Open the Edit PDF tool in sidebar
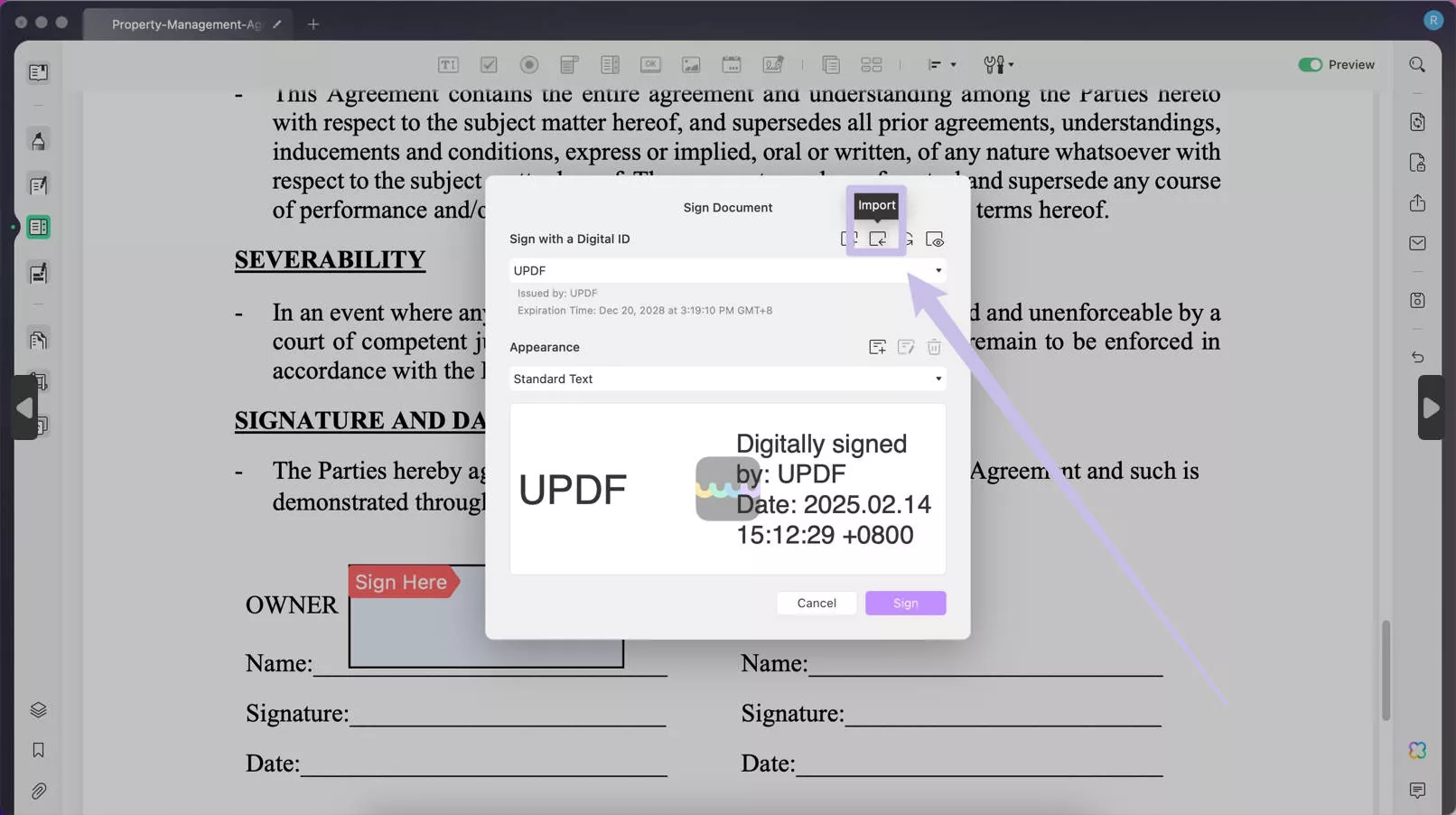Image resolution: width=1456 pixels, height=815 pixels. (38, 185)
